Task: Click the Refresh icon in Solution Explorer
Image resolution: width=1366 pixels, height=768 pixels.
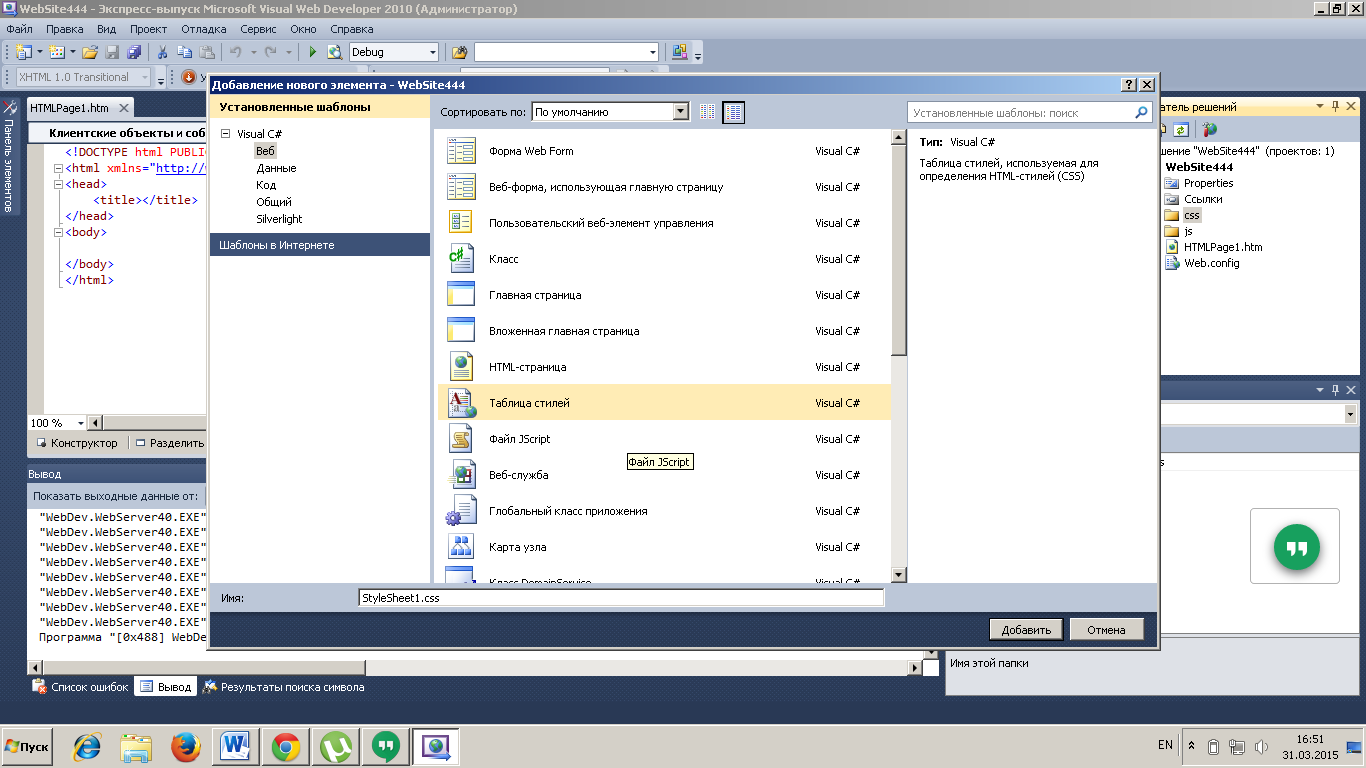Action: pos(1181,129)
